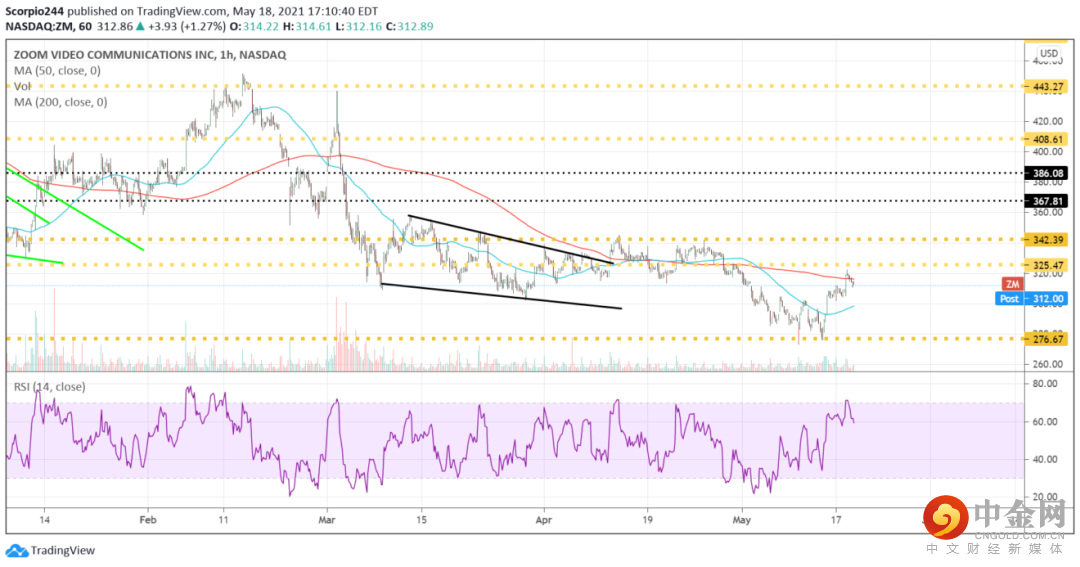Click the 260.00 price scale value
The height and width of the screenshot is (567, 1080).
[x=1047, y=364]
